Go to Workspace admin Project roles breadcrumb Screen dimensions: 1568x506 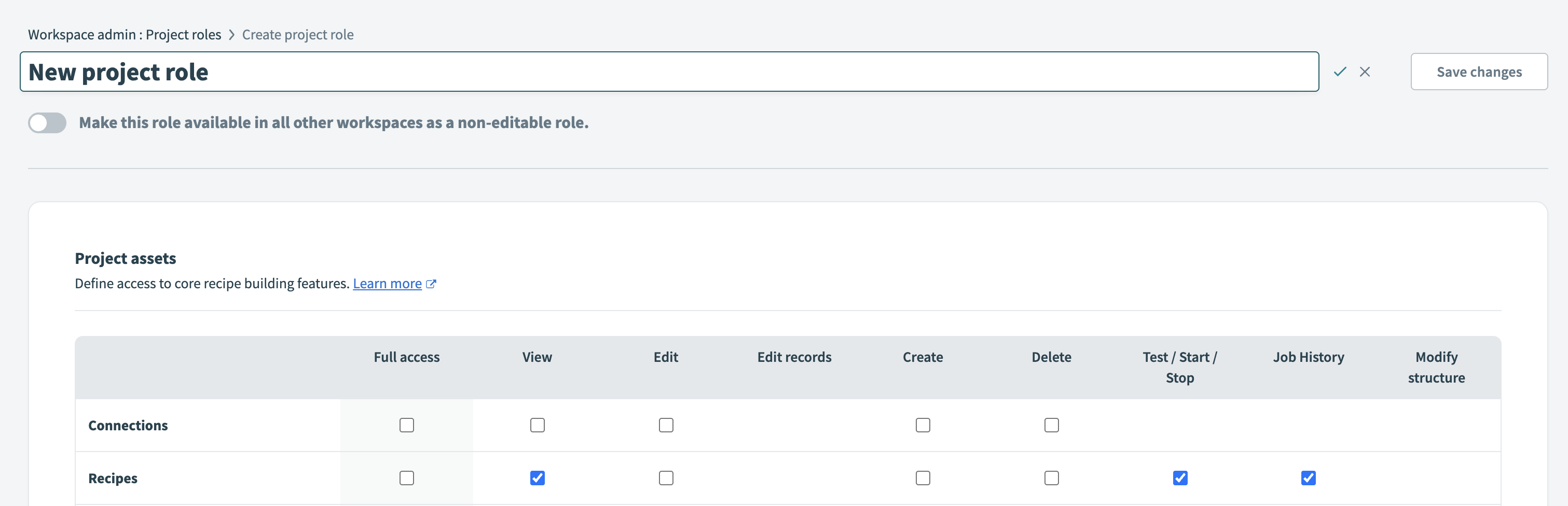coord(124,35)
